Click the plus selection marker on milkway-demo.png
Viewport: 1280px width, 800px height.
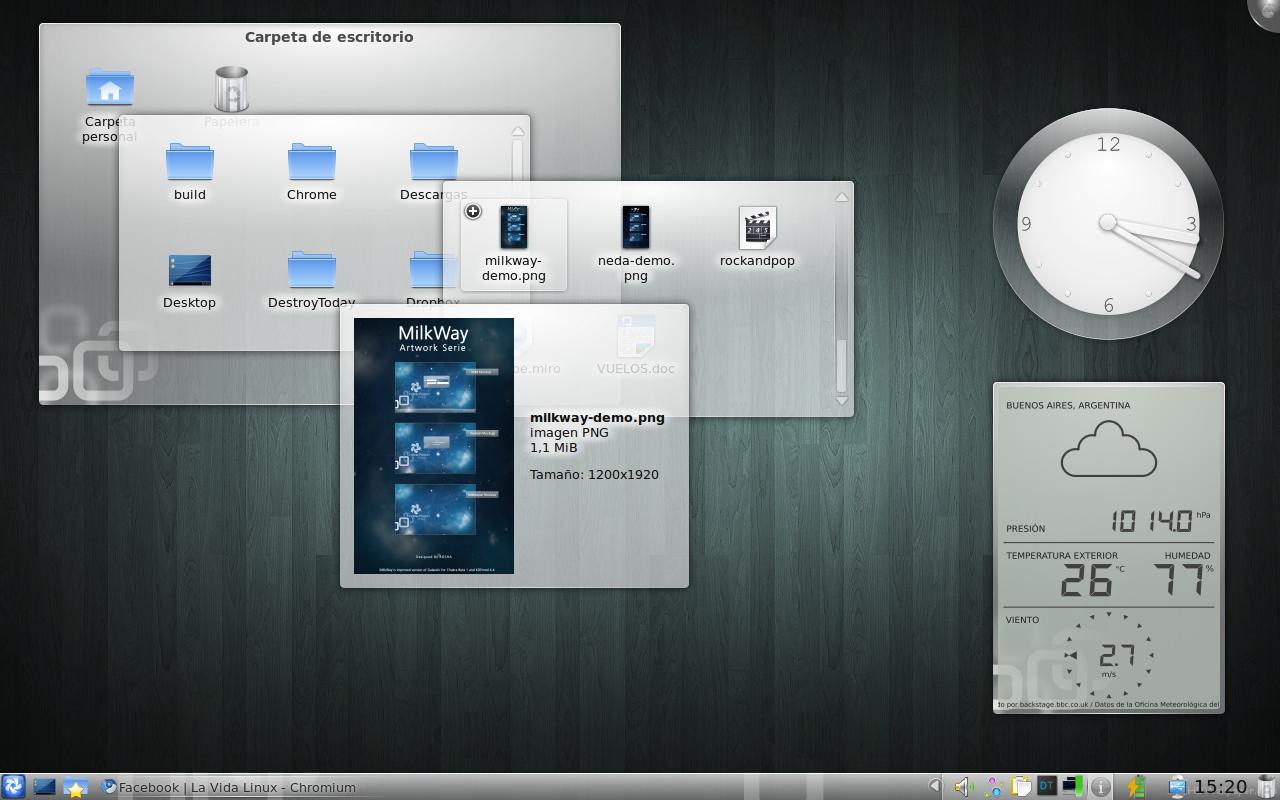point(473,211)
